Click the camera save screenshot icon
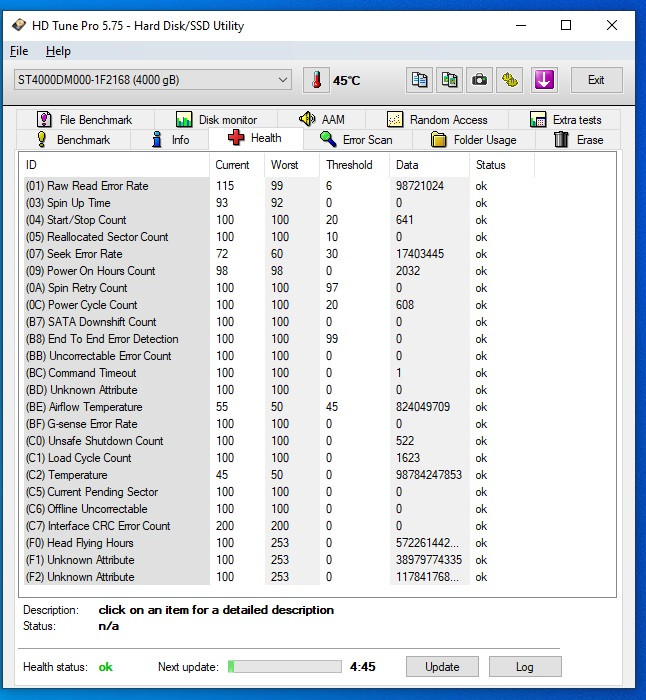 coord(480,80)
